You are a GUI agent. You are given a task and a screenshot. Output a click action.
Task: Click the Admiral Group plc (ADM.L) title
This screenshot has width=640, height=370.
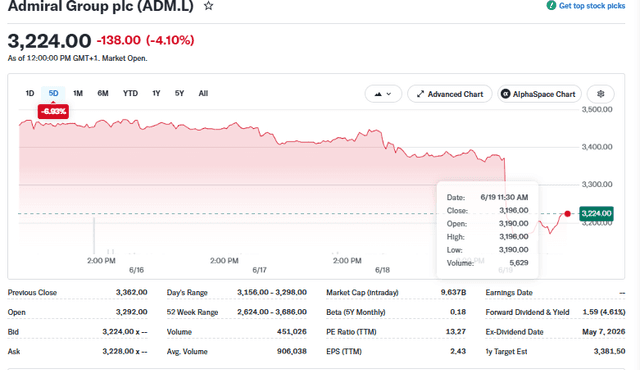[x=100, y=6]
